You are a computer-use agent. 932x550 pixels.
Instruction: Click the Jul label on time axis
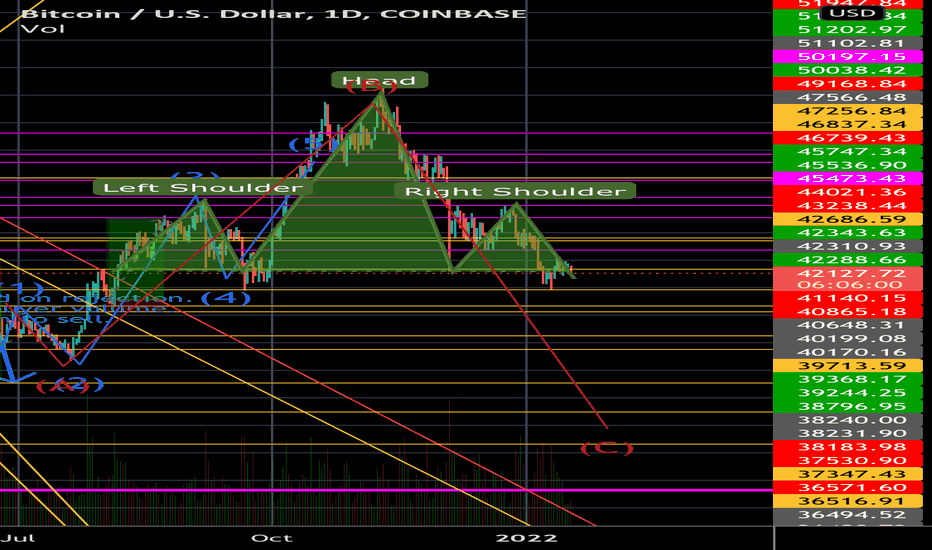tap(18, 538)
